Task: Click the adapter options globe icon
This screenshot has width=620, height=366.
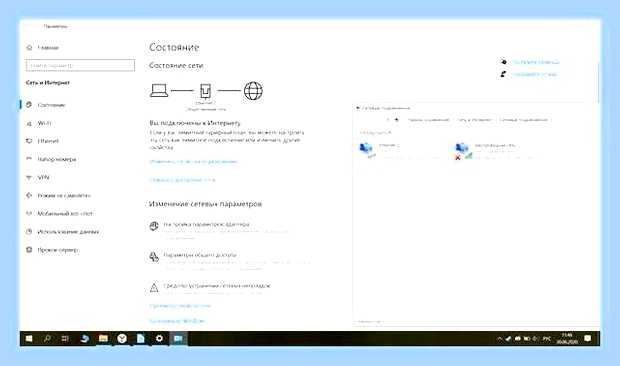Action: tap(154, 226)
